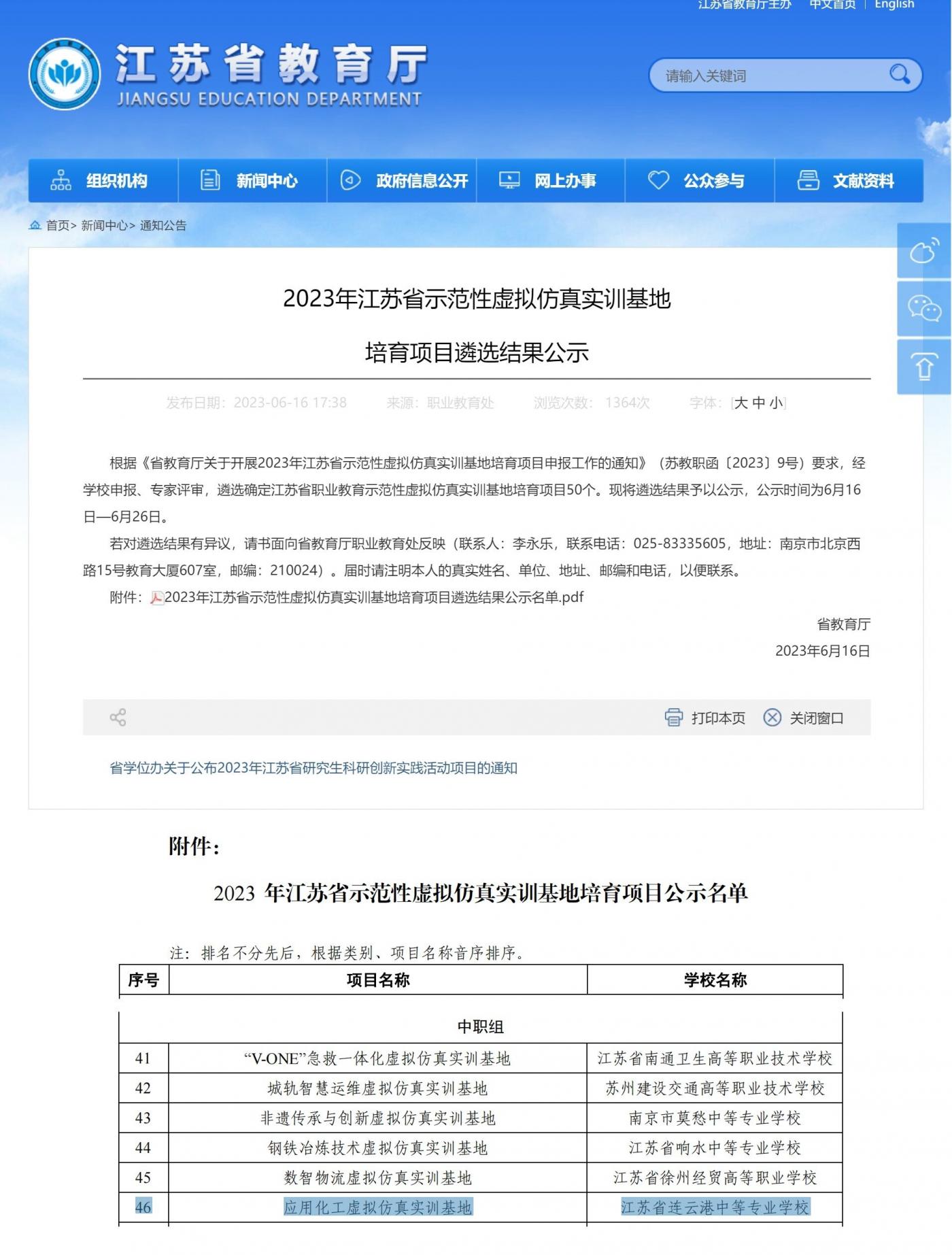Viewport: 952px width, 1255px height.
Task: Open the 新闻中心 menu
Action: pos(252,180)
